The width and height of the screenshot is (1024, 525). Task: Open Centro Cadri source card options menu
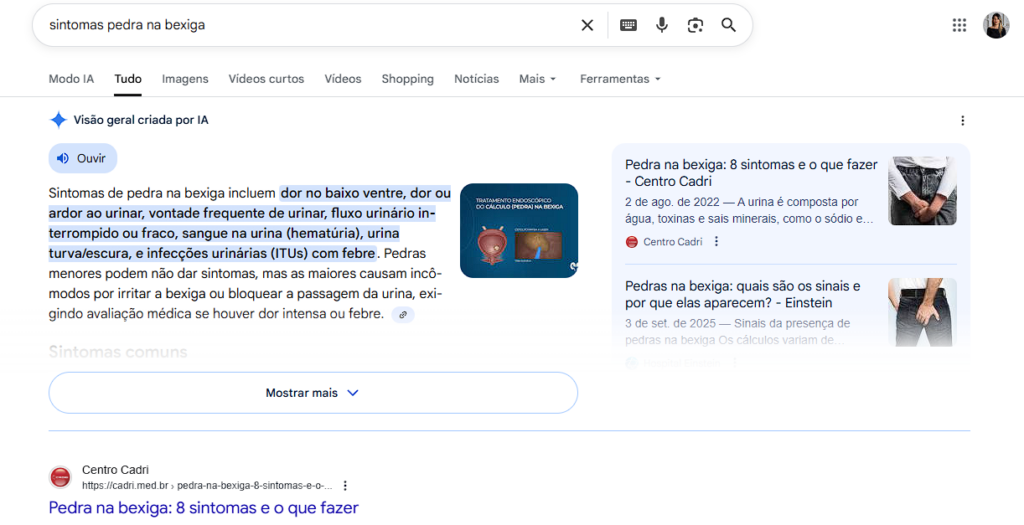tap(716, 242)
